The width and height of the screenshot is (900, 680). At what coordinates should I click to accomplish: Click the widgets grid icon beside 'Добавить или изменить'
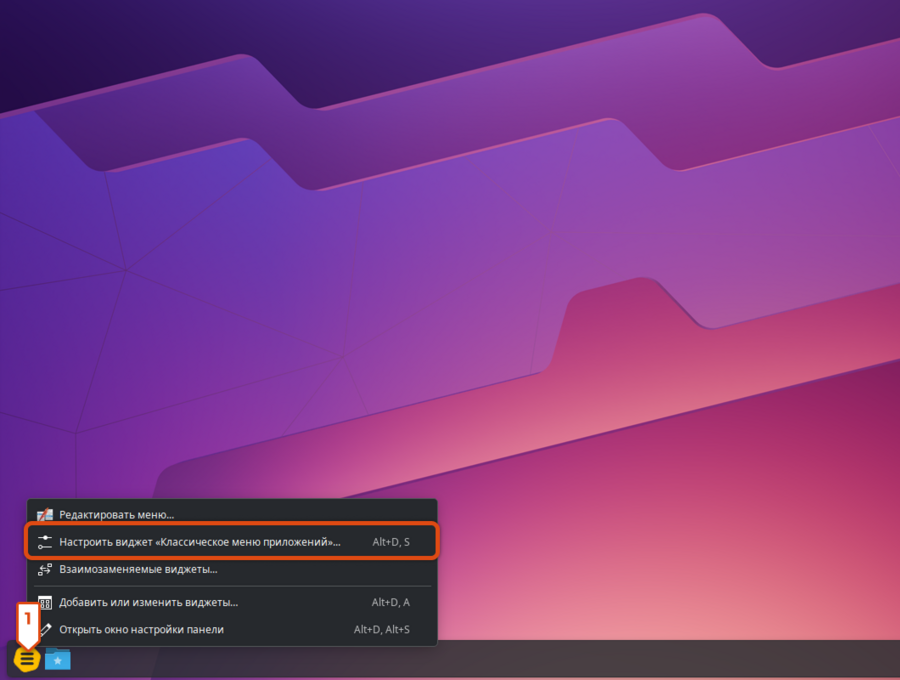(x=45, y=603)
